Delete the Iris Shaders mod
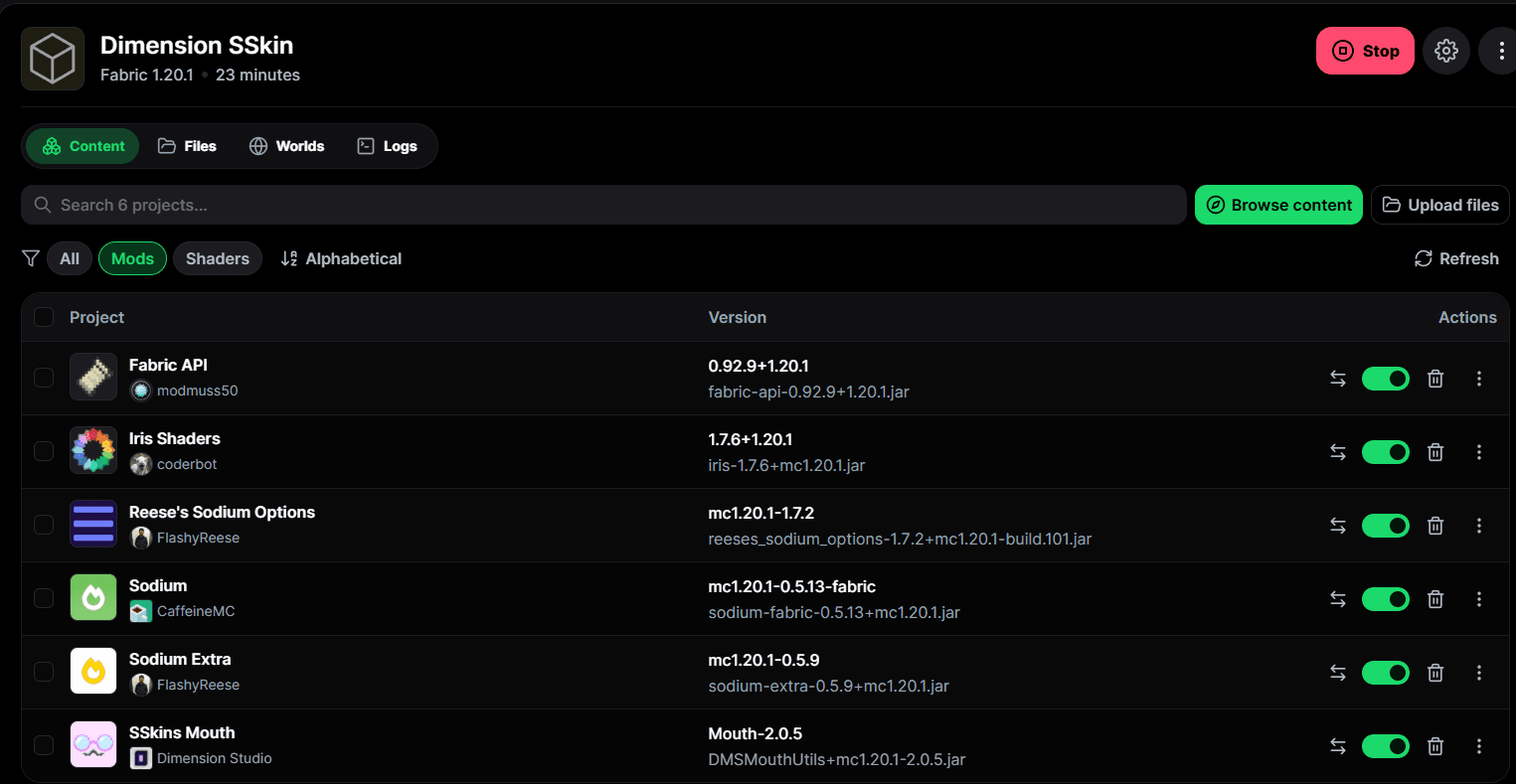This screenshot has width=1516, height=784. (x=1435, y=452)
